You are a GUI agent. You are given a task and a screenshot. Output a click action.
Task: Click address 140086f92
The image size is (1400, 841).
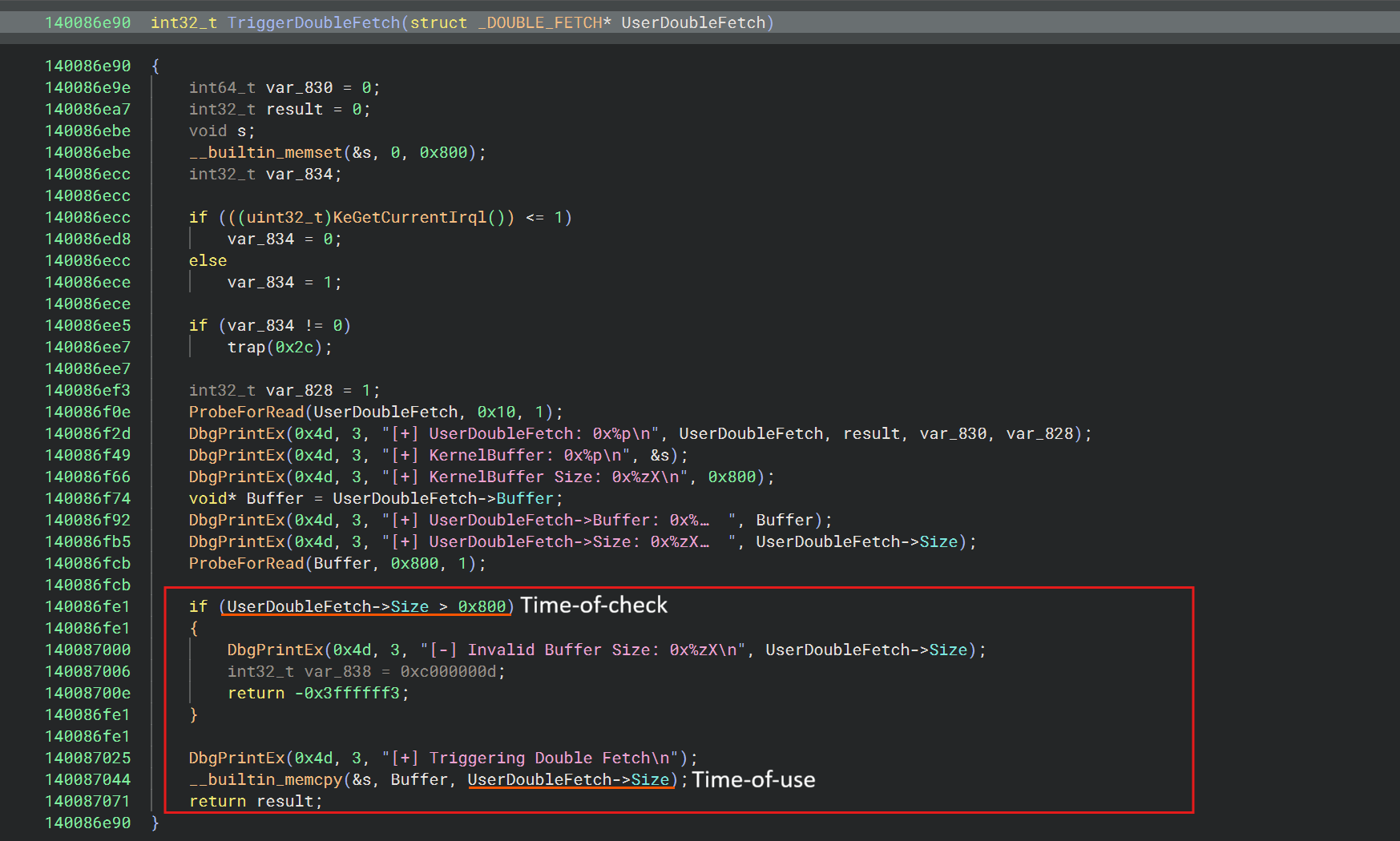[x=87, y=520]
